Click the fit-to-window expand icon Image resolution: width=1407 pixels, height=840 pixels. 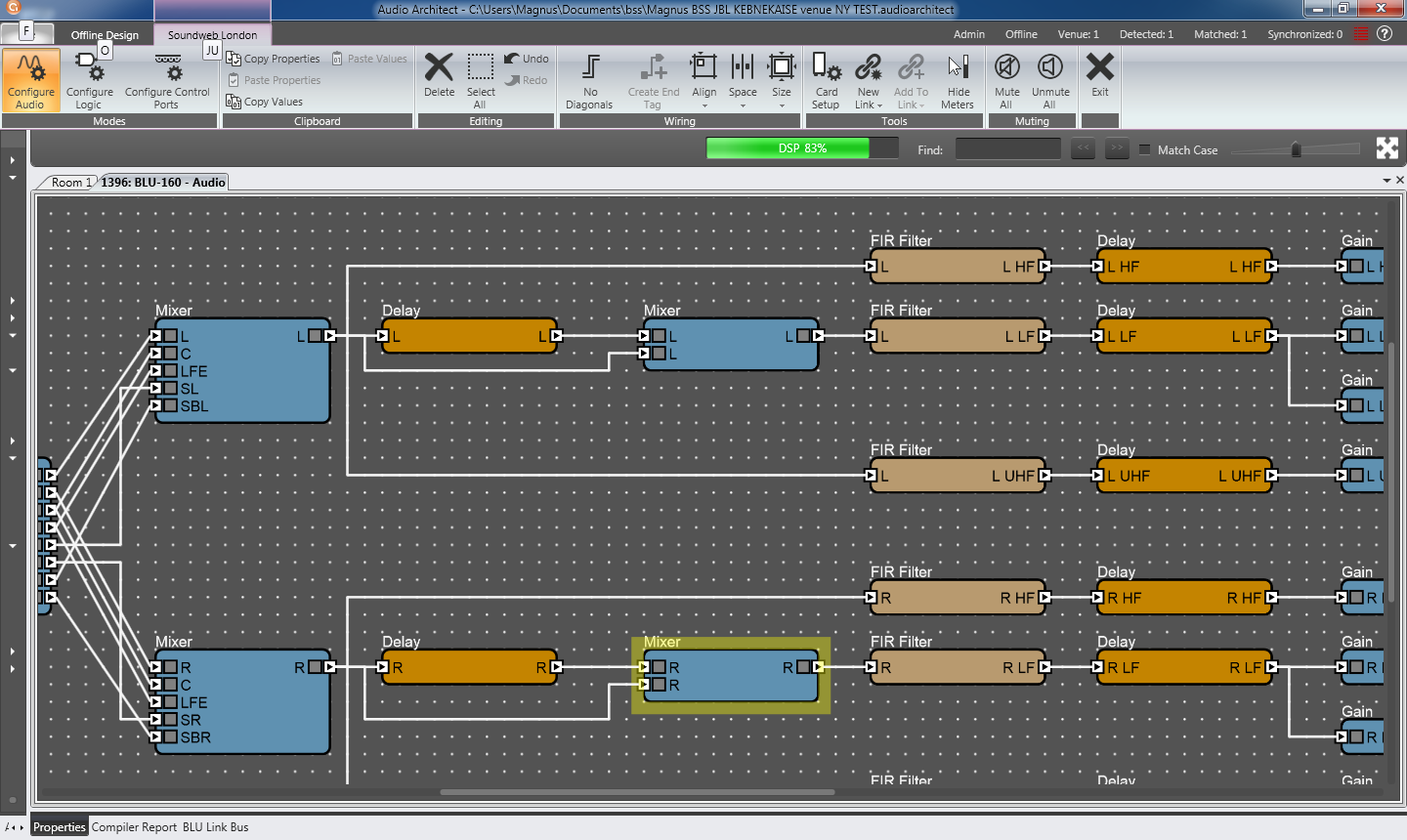1387,148
